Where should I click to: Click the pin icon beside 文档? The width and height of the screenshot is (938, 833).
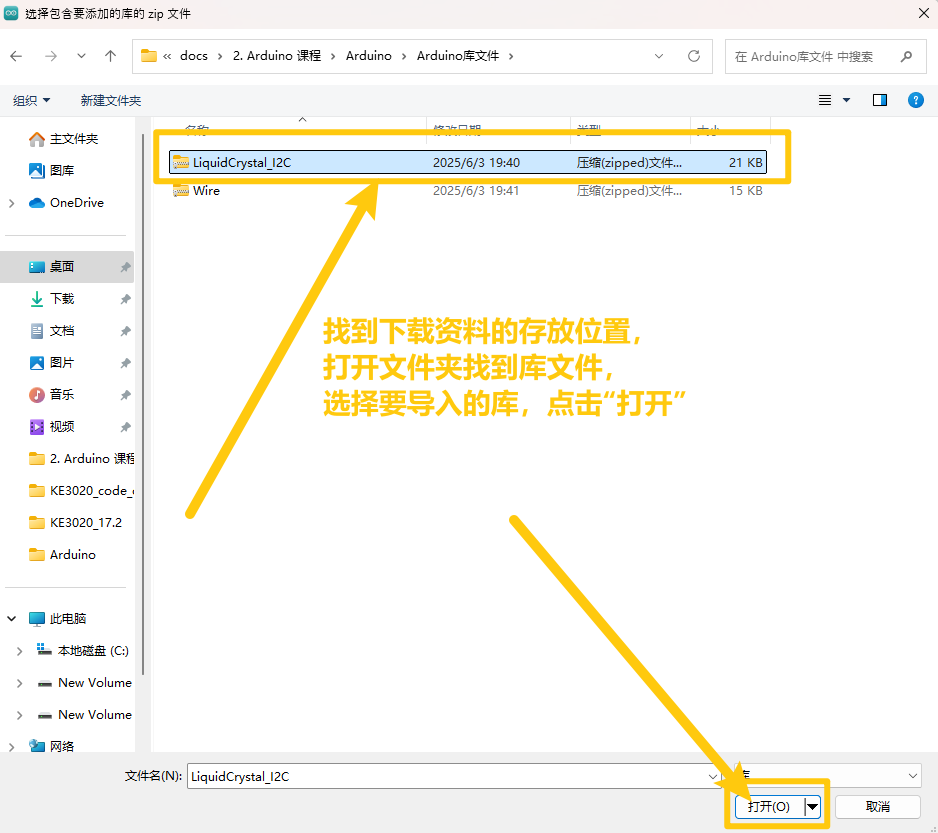tap(125, 331)
